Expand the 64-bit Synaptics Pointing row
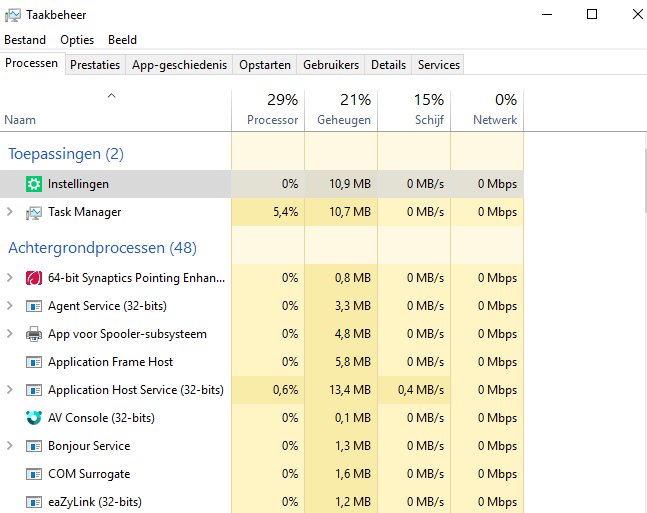Screen dimensions: 647x513 click(10, 278)
